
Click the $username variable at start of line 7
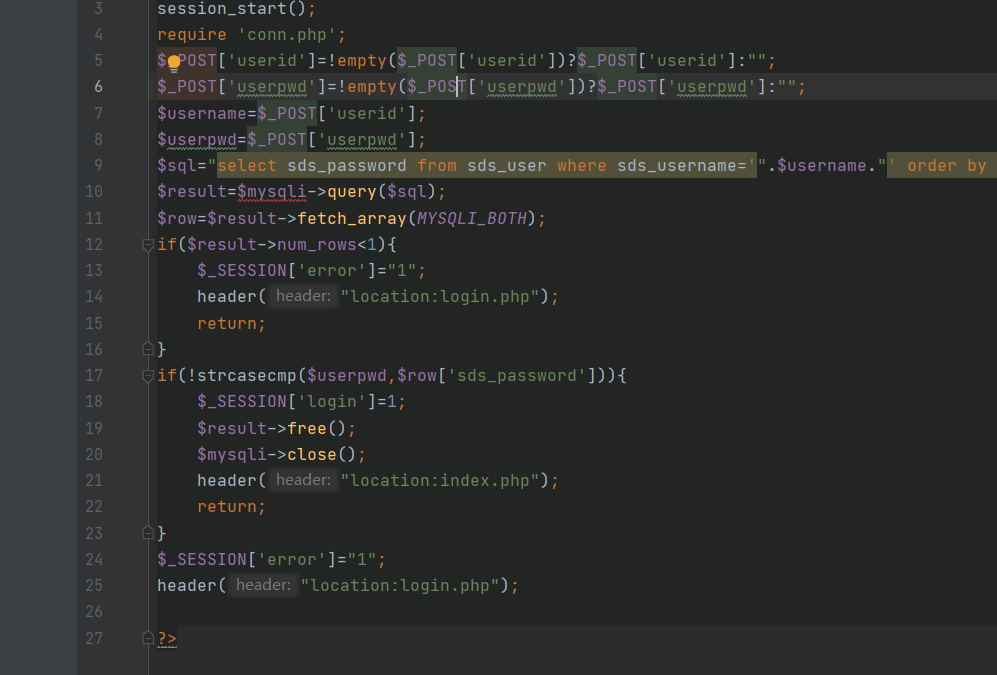pyautogui.click(x=202, y=114)
